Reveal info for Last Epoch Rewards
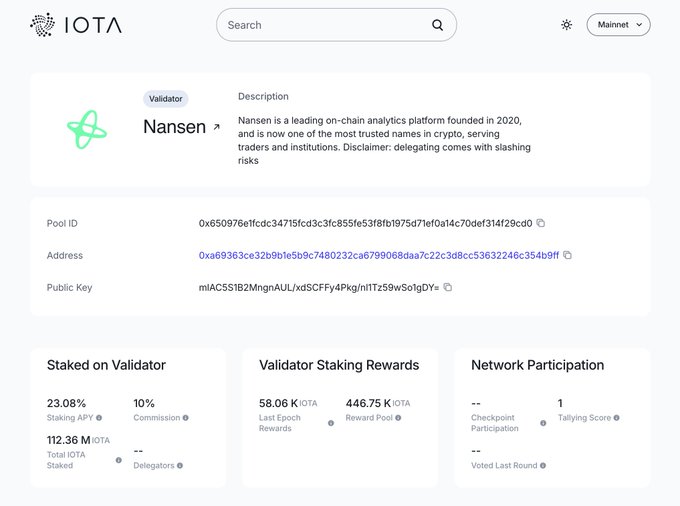The image size is (680, 506). [x=331, y=423]
